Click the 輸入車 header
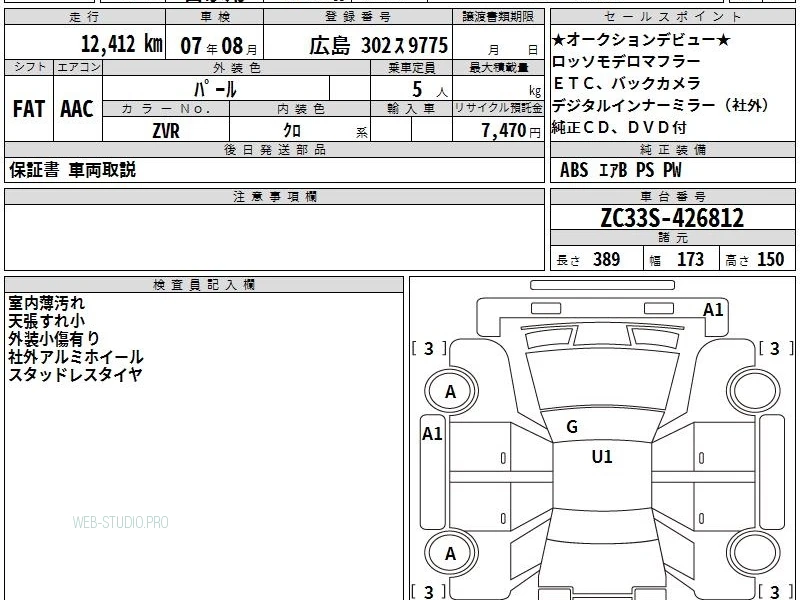This screenshot has height=600, width=800. pyautogui.click(x=411, y=109)
